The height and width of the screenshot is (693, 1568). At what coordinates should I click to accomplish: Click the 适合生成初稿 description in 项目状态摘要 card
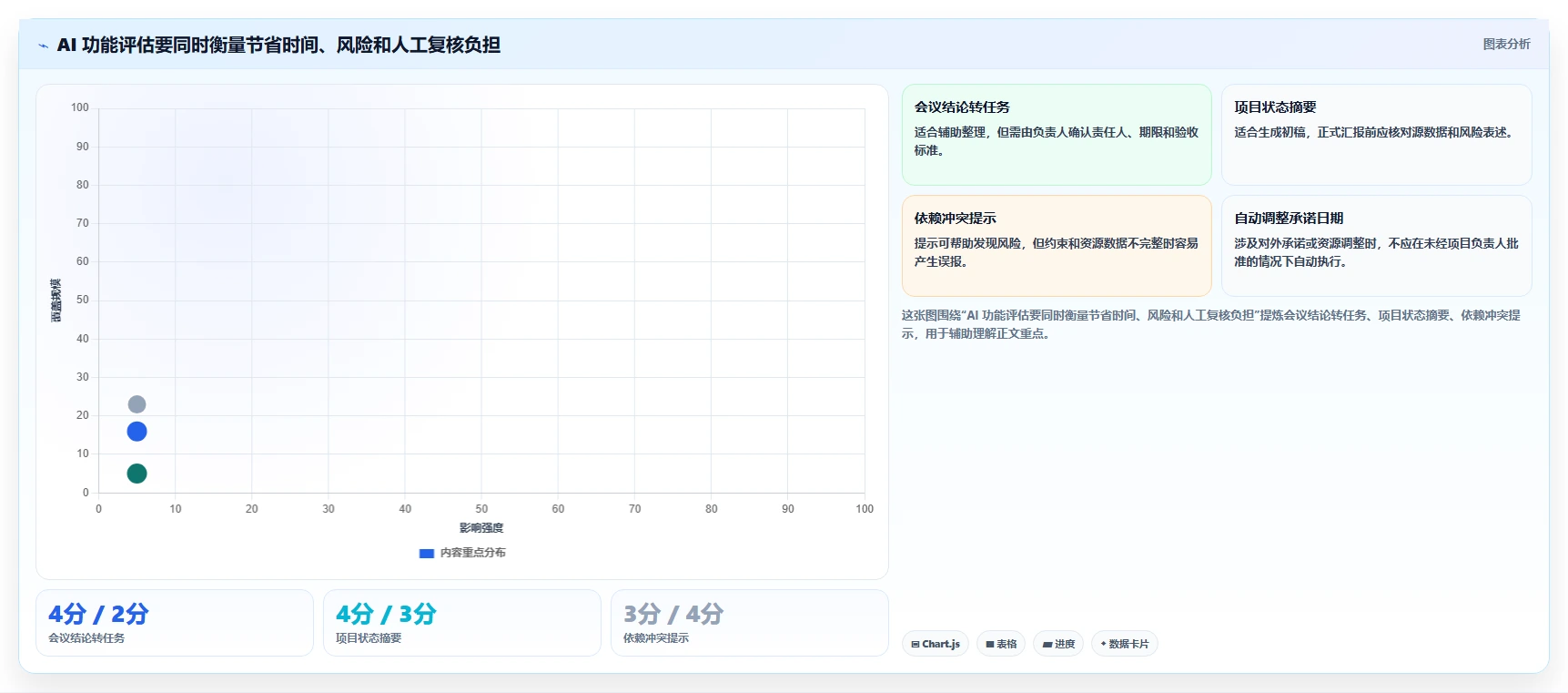[x=1375, y=132]
